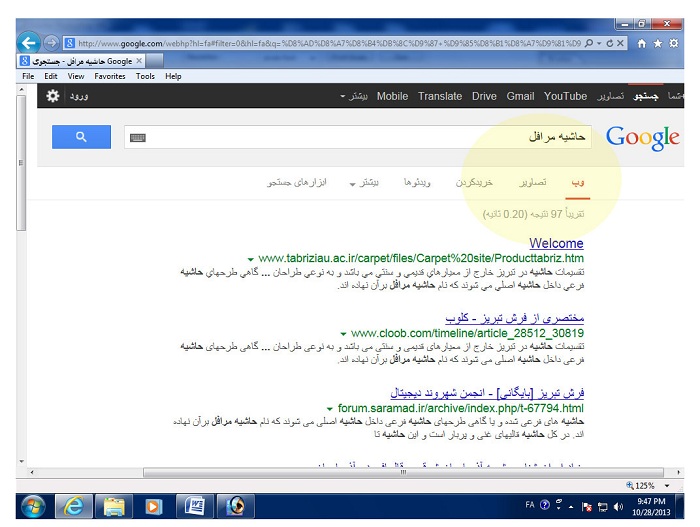Click horizontal scrollbar right arrow
The width and height of the screenshot is (700, 527).
pos(678,472)
